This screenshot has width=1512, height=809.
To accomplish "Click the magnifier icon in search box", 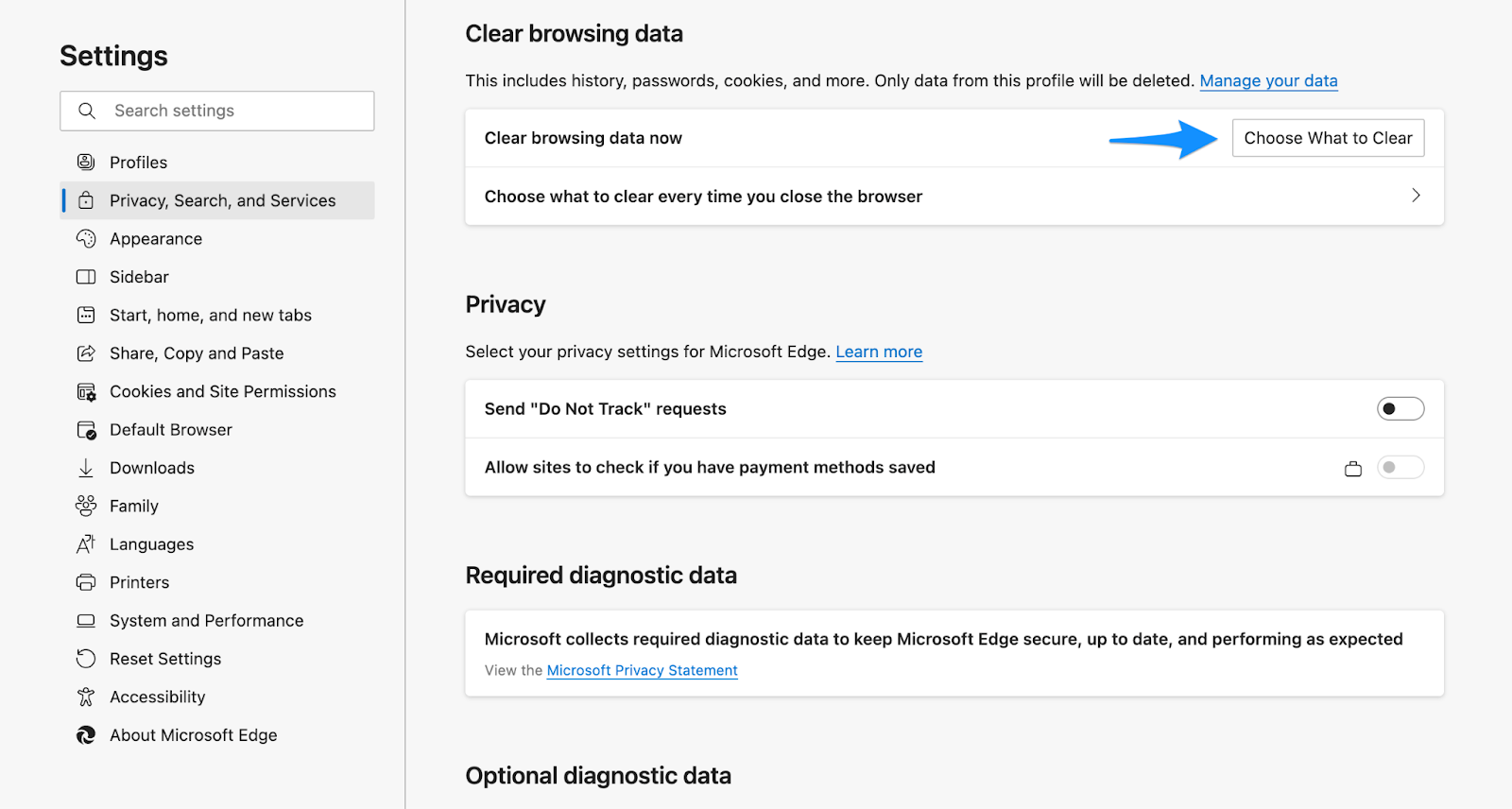I will [x=87, y=111].
